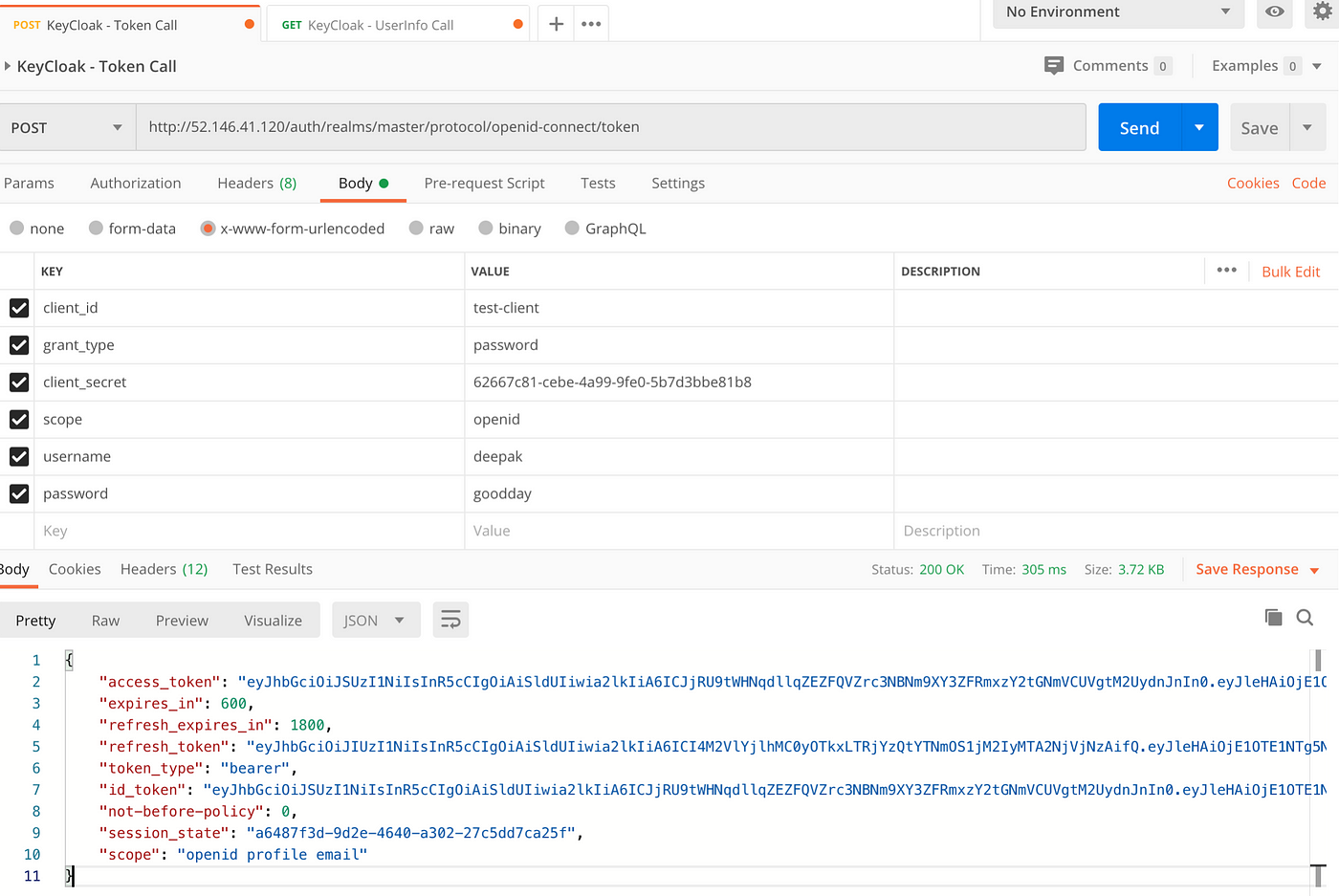Search the response with magnifier icon
The width and height of the screenshot is (1339, 896).
(x=1305, y=617)
